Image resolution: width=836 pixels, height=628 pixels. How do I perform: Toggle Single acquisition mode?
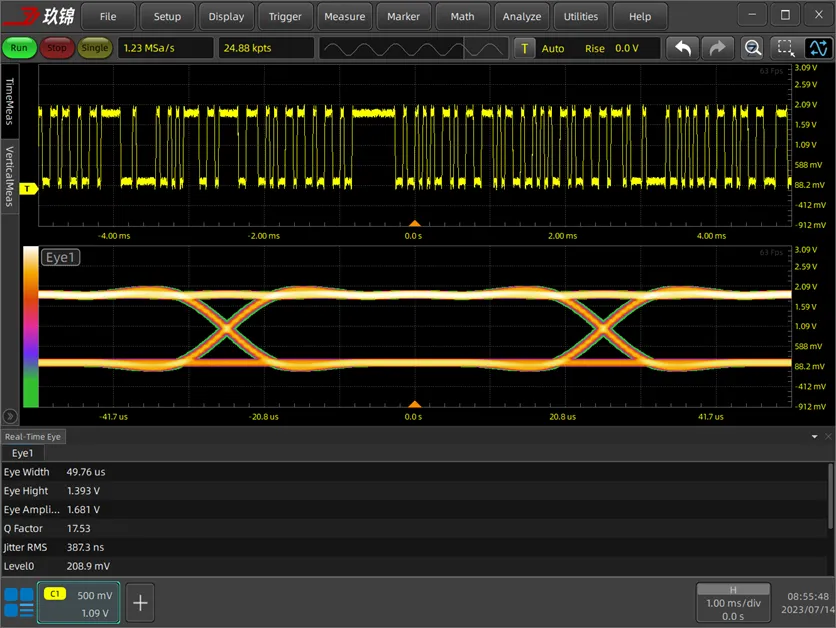94,48
